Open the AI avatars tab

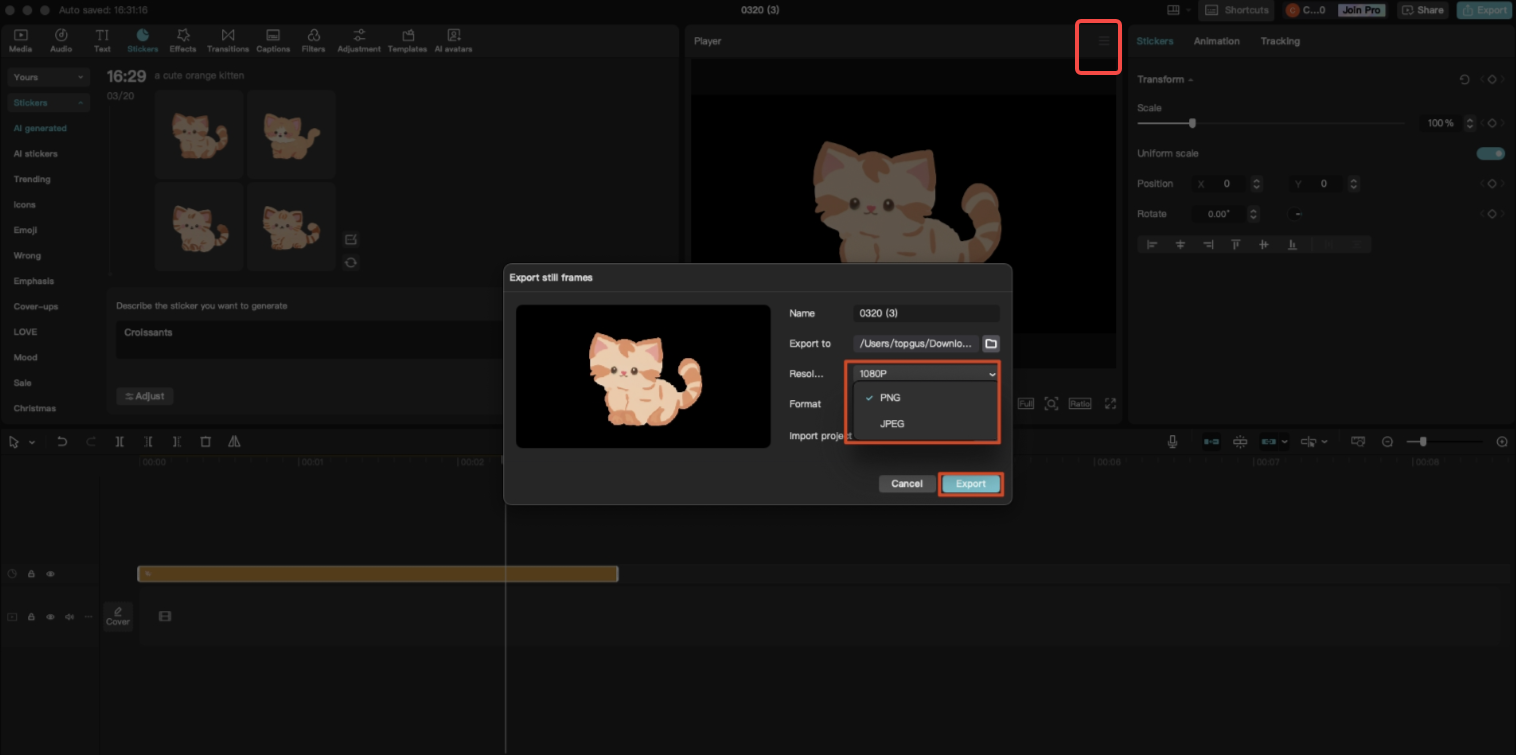click(x=453, y=40)
